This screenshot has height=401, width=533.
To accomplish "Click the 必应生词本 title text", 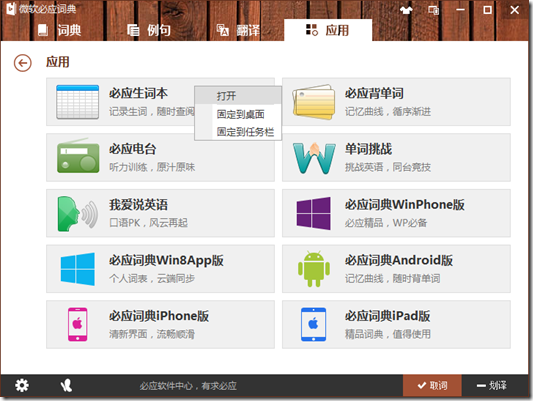I will pyautogui.click(x=138, y=93).
